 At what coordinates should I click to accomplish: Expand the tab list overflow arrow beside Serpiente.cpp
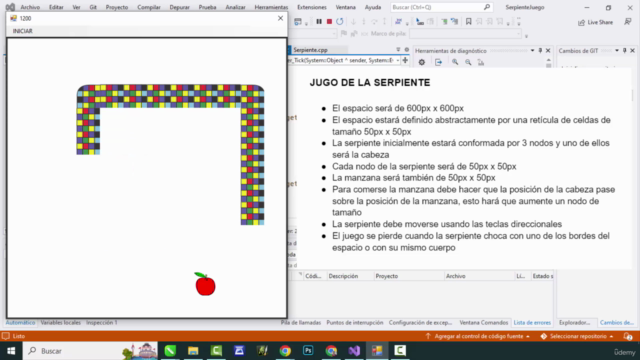398,50
